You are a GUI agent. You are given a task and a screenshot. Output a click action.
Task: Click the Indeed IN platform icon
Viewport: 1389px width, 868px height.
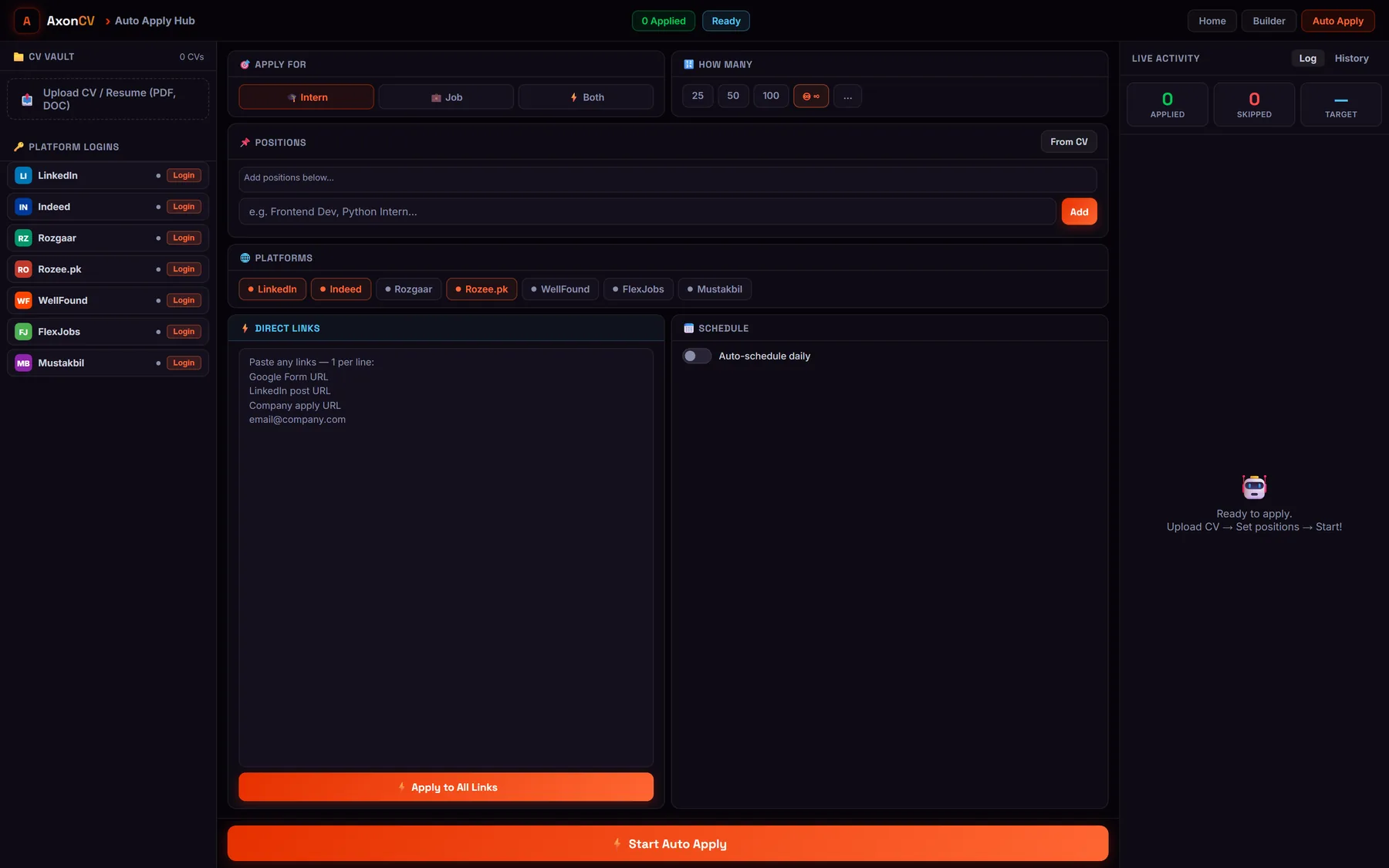click(23, 207)
